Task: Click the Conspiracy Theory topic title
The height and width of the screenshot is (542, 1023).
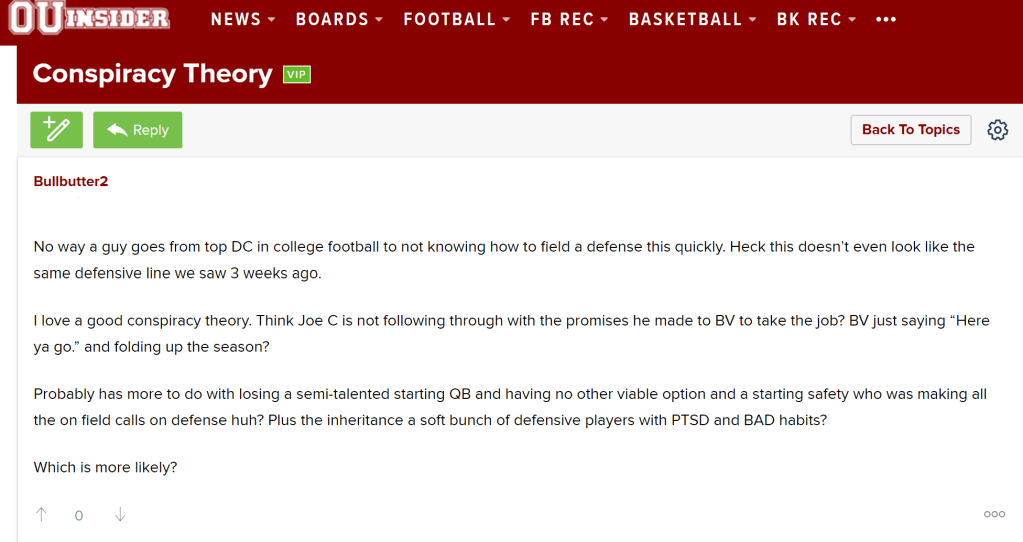Action: coord(152,74)
